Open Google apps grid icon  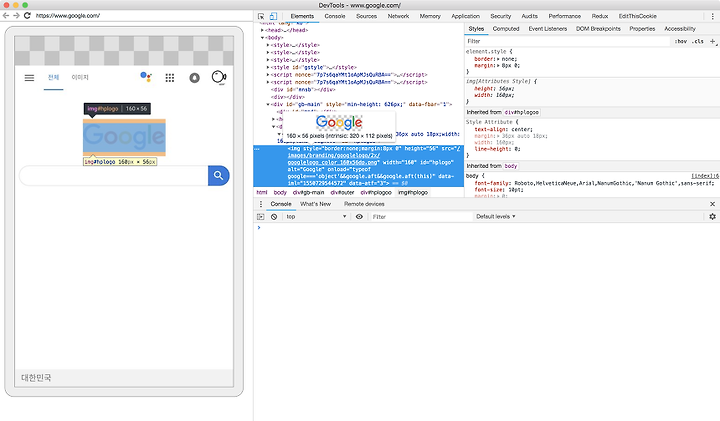170,78
